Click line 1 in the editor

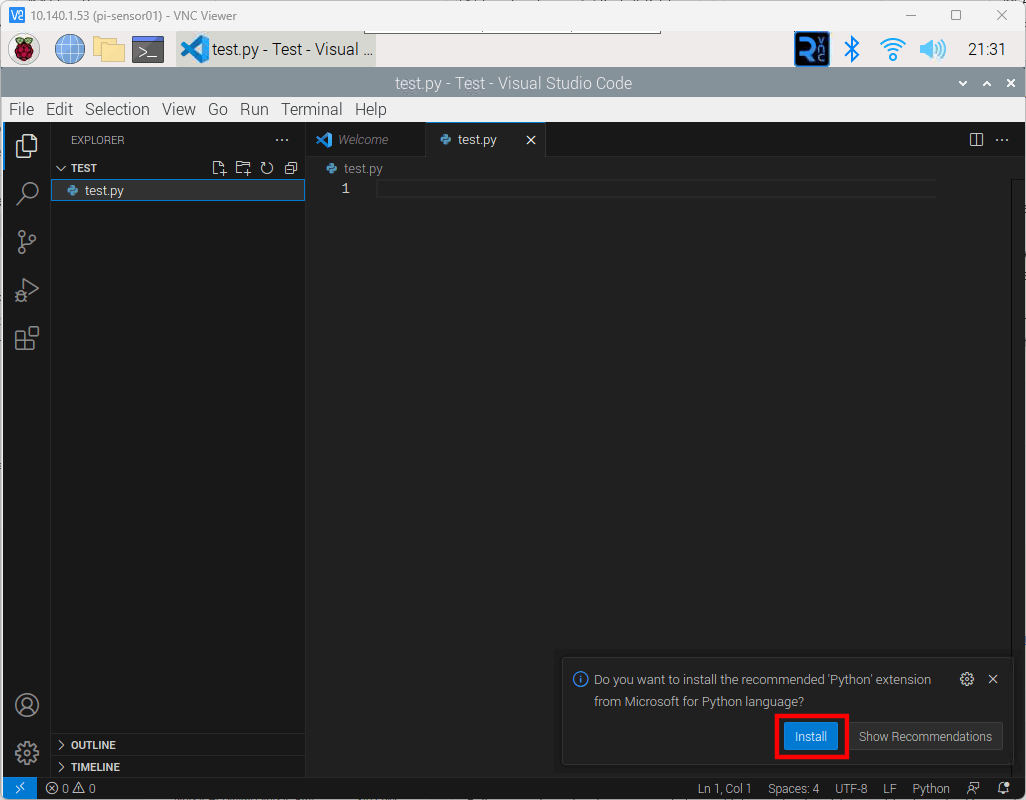(654, 188)
